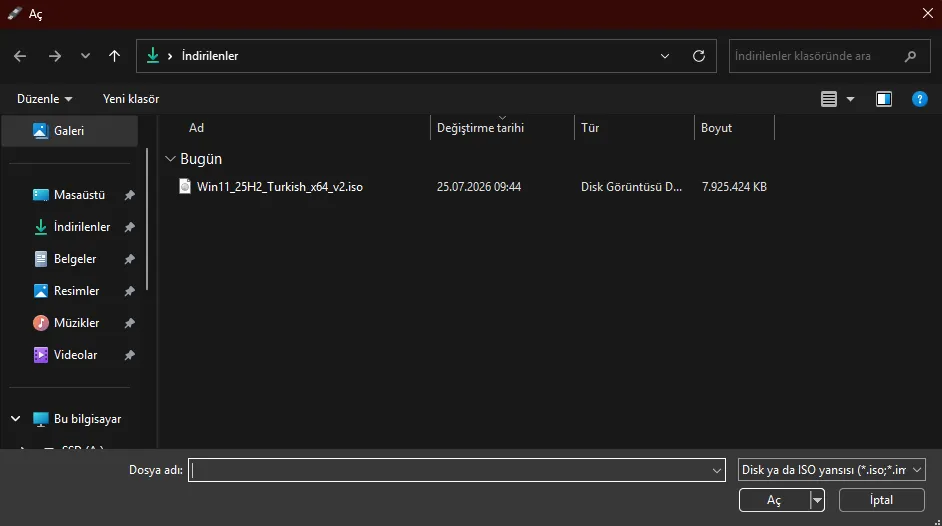Toggle the preview pane

point(884,99)
